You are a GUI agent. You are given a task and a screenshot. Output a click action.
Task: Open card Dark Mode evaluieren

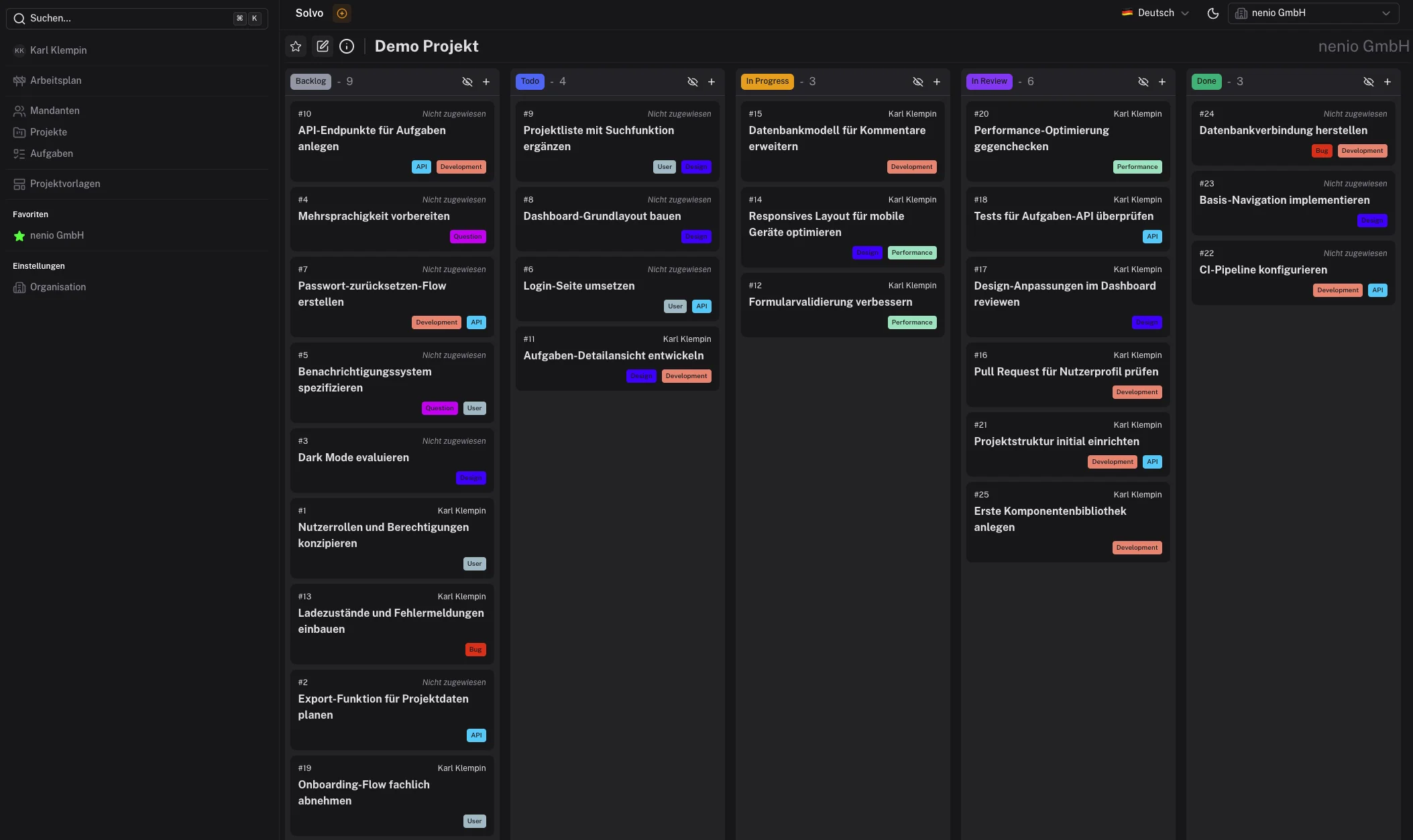pos(392,460)
